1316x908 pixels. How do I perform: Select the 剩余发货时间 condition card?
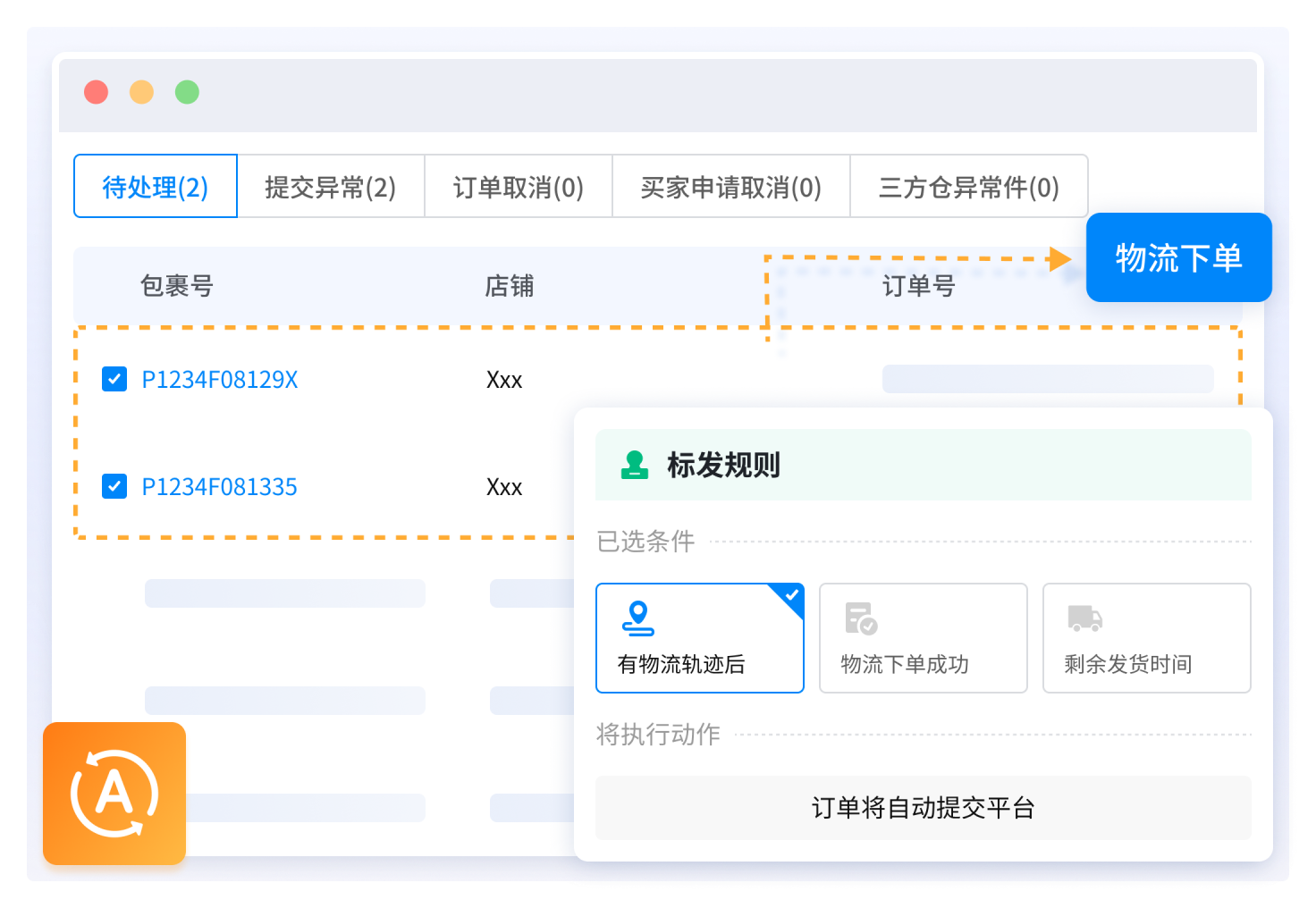[x=1146, y=638]
